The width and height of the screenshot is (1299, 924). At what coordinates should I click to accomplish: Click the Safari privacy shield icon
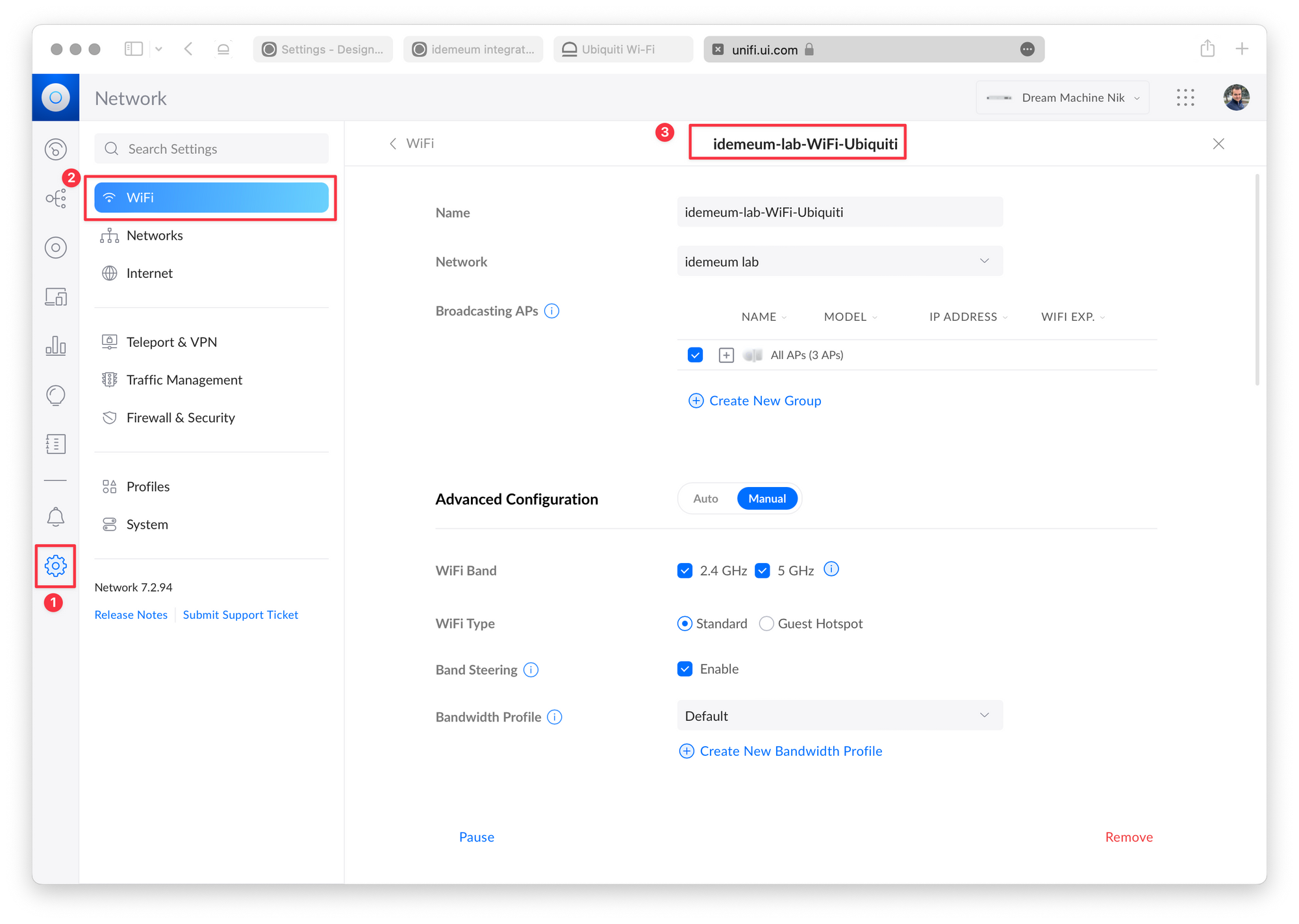pyautogui.click(x=223, y=49)
